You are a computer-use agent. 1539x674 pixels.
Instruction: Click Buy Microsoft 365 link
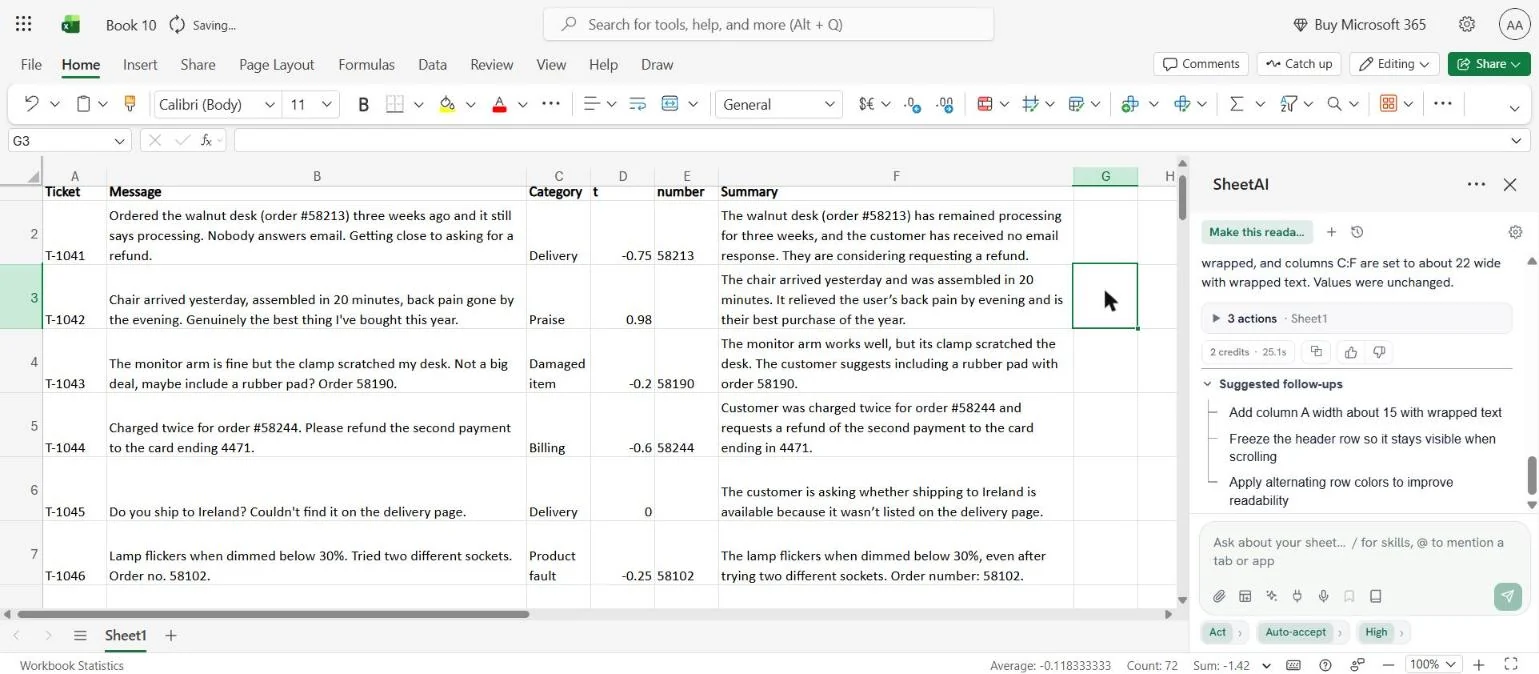(x=1359, y=24)
